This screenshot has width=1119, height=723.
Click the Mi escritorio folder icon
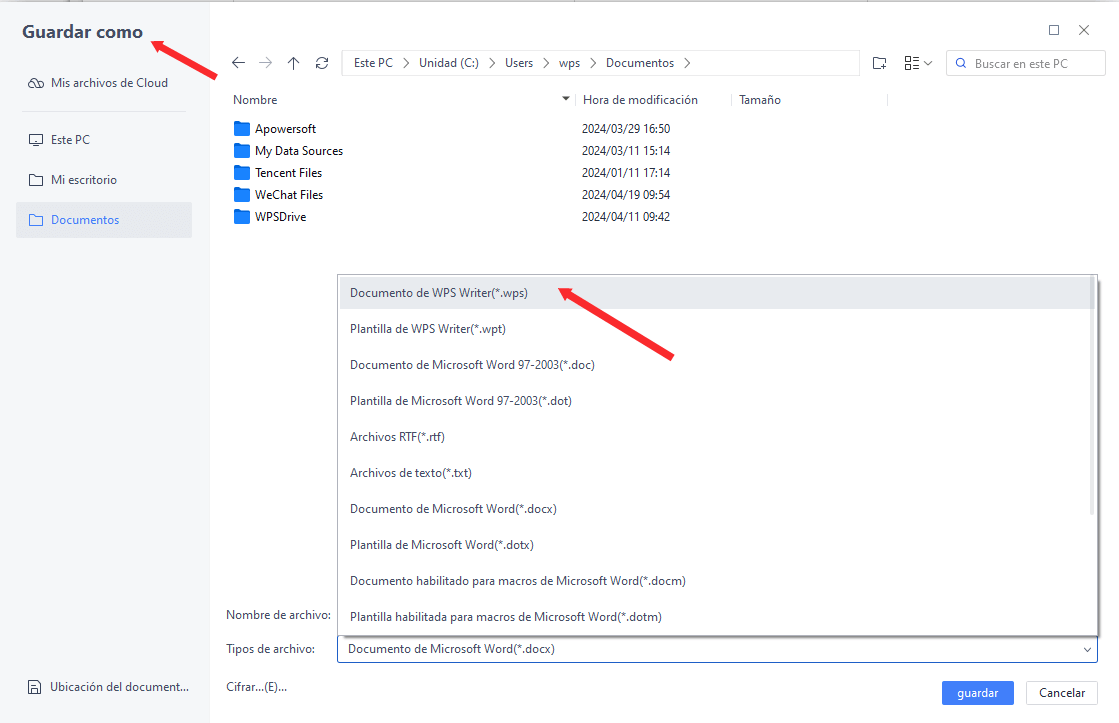click(x=36, y=180)
